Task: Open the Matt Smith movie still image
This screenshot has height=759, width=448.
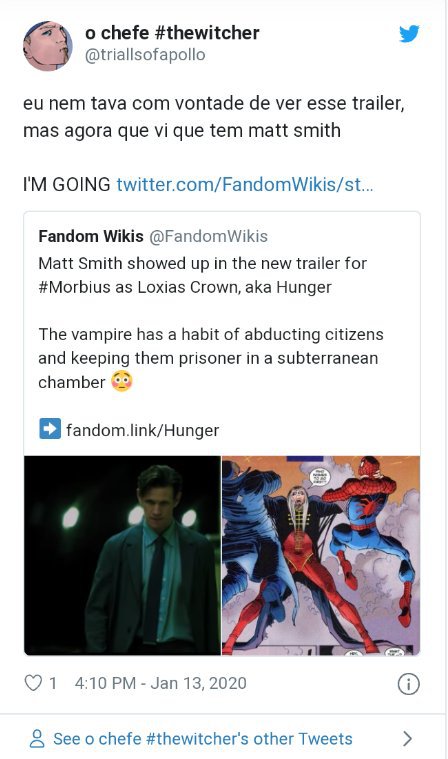Action: 122,555
